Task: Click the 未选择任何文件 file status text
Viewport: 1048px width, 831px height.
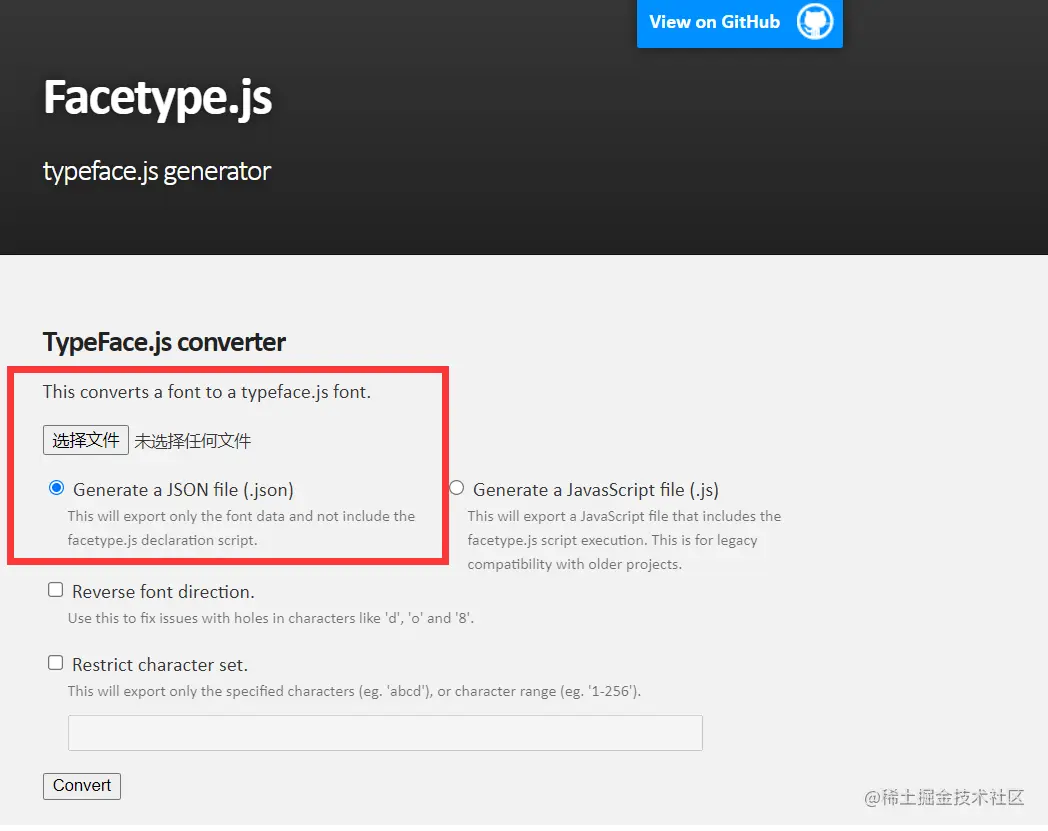Action: click(x=193, y=441)
